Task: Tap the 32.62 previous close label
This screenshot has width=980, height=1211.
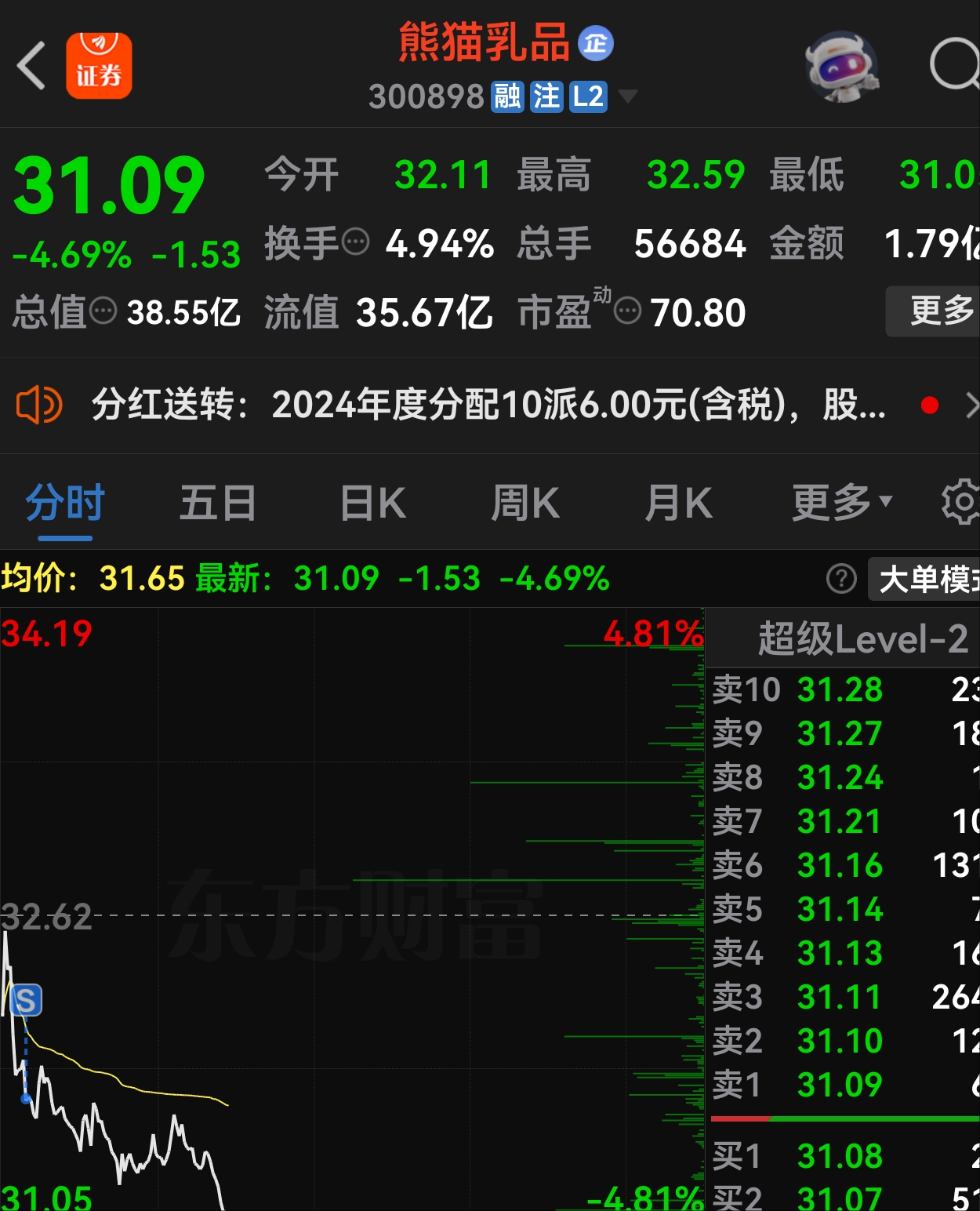Action: click(47, 917)
